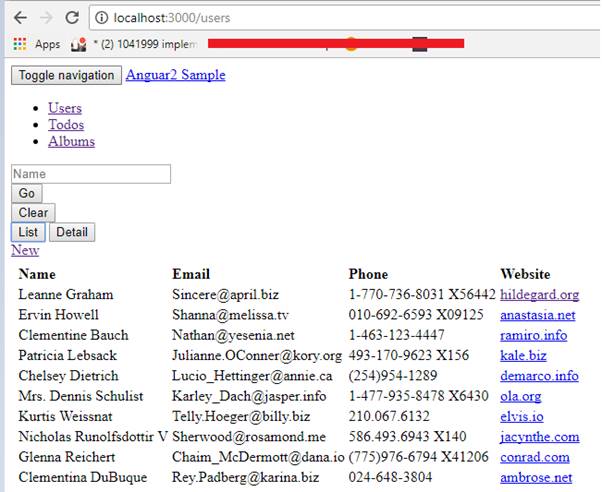Click phone 1-477-935-8478 X6430
602x492 pixels.
click(x=418, y=396)
